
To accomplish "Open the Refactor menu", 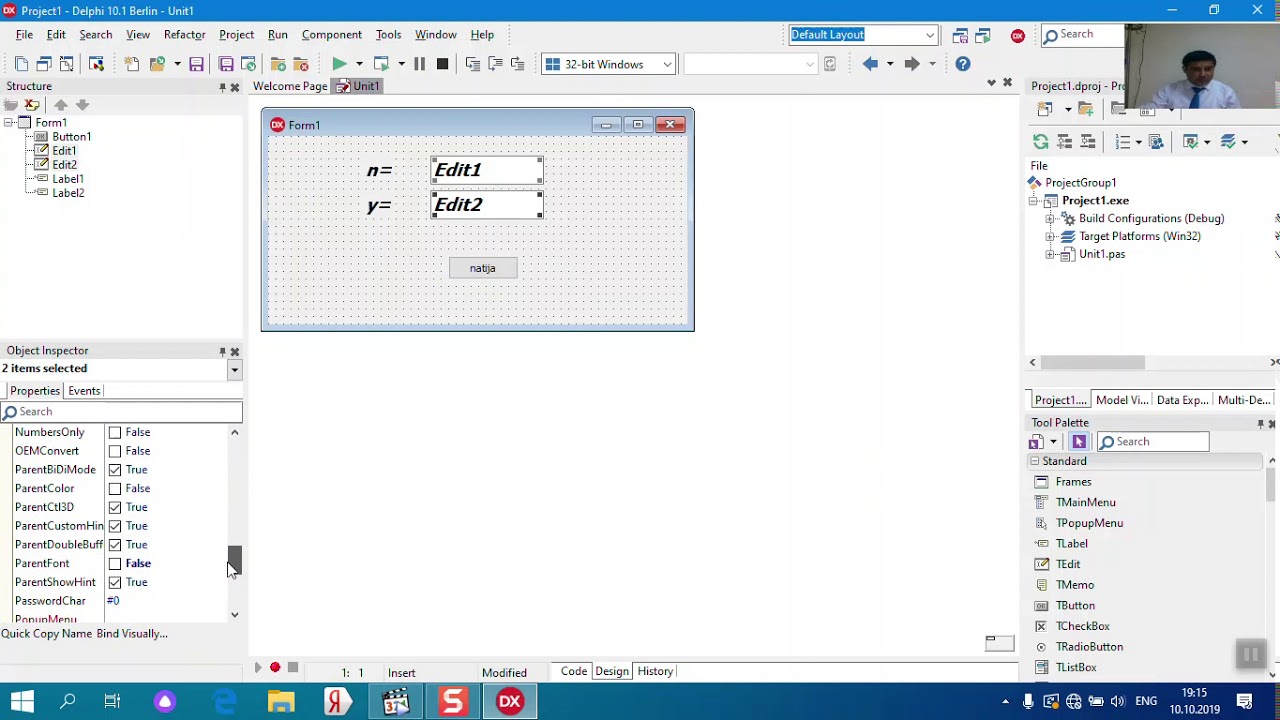I will [184, 35].
